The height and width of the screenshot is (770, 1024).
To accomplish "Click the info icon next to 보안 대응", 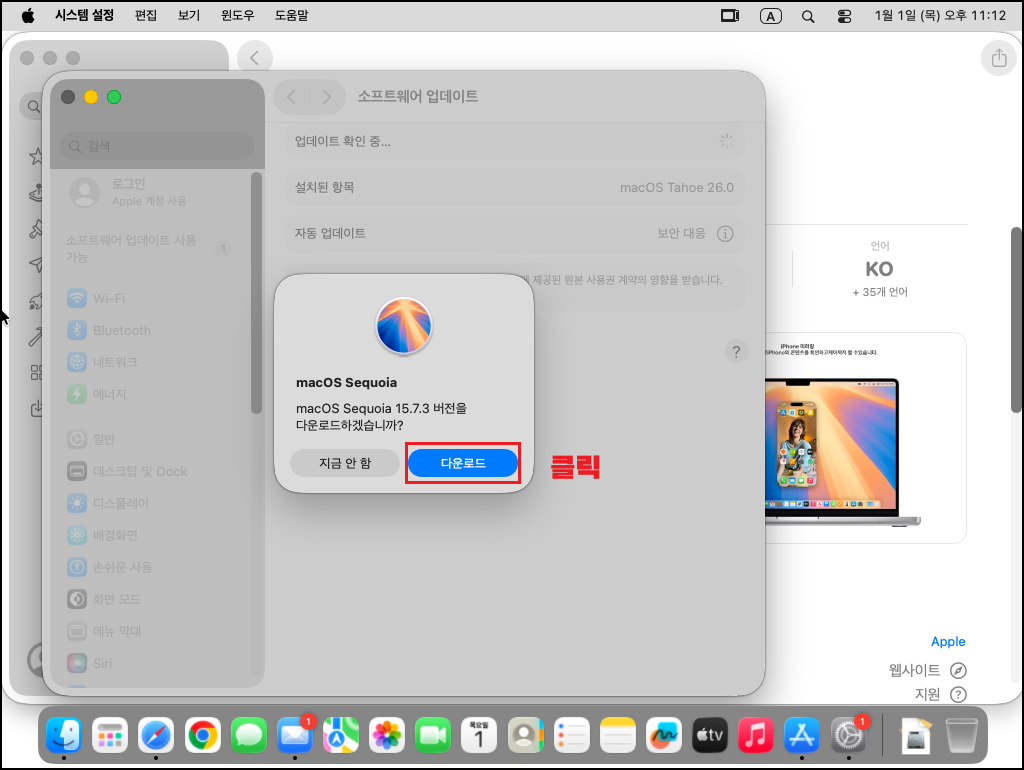I will click(x=725, y=233).
